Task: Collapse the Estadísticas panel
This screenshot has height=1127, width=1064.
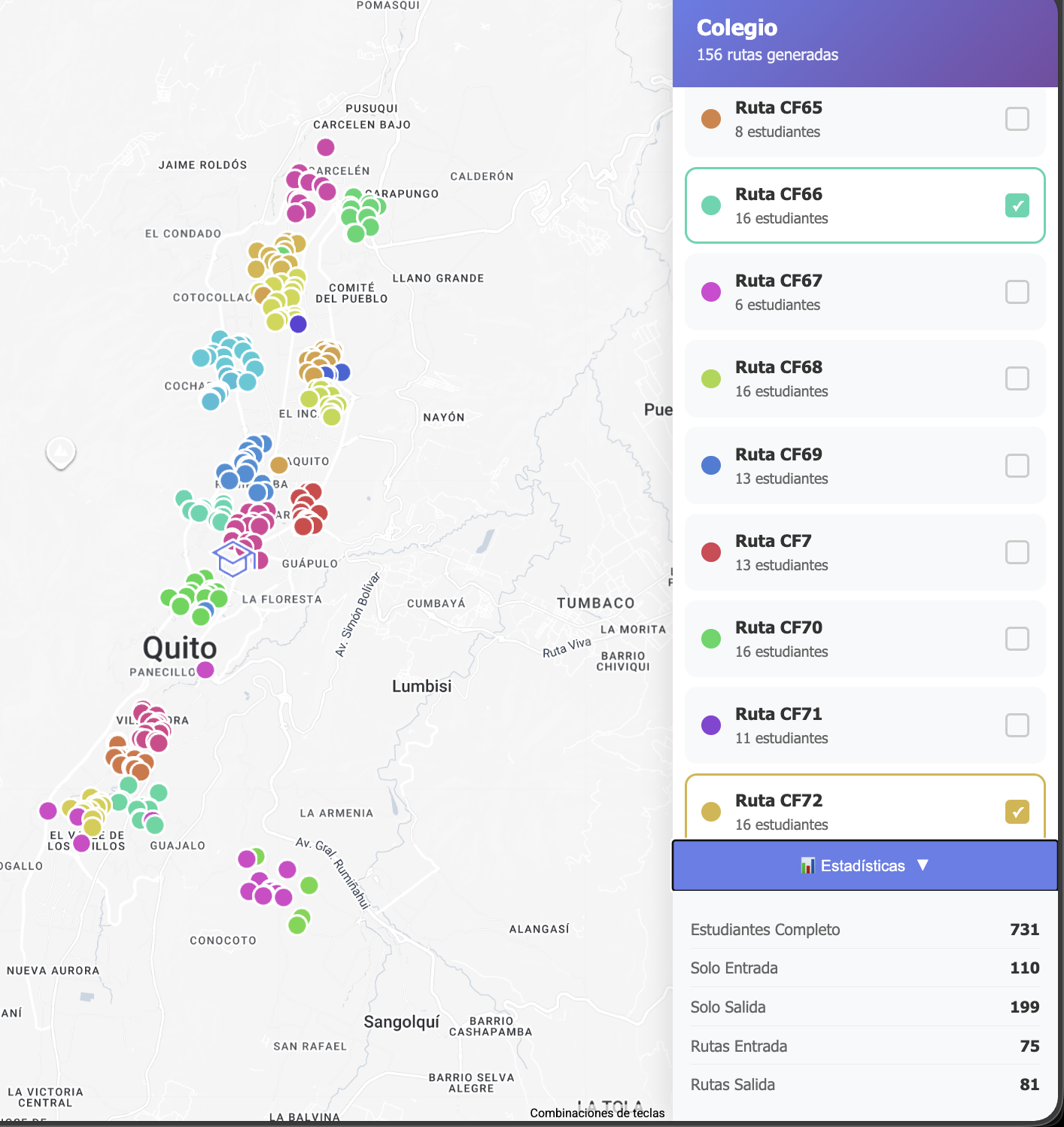Action: [864, 866]
